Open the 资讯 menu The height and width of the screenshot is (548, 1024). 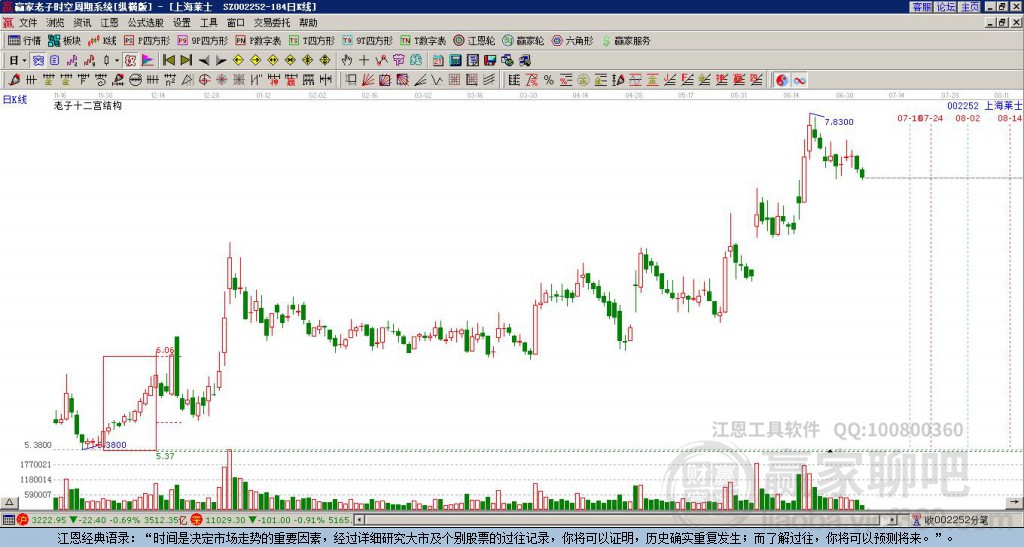pyautogui.click(x=82, y=23)
